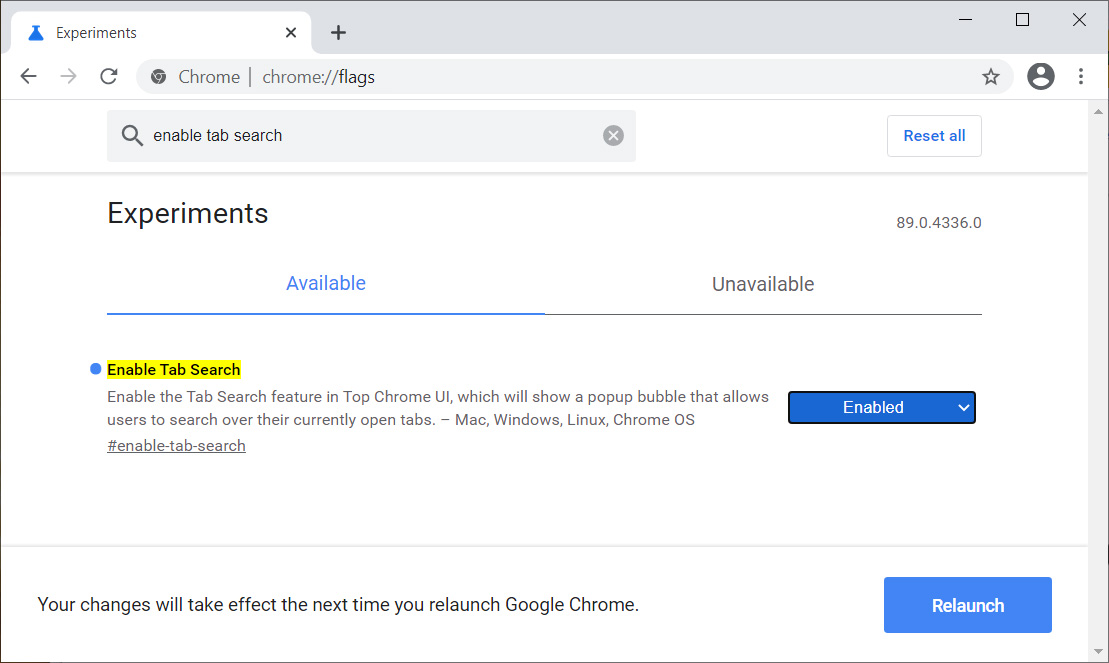1109x663 pixels.
Task: Click the forward navigation arrow
Action: [69, 76]
